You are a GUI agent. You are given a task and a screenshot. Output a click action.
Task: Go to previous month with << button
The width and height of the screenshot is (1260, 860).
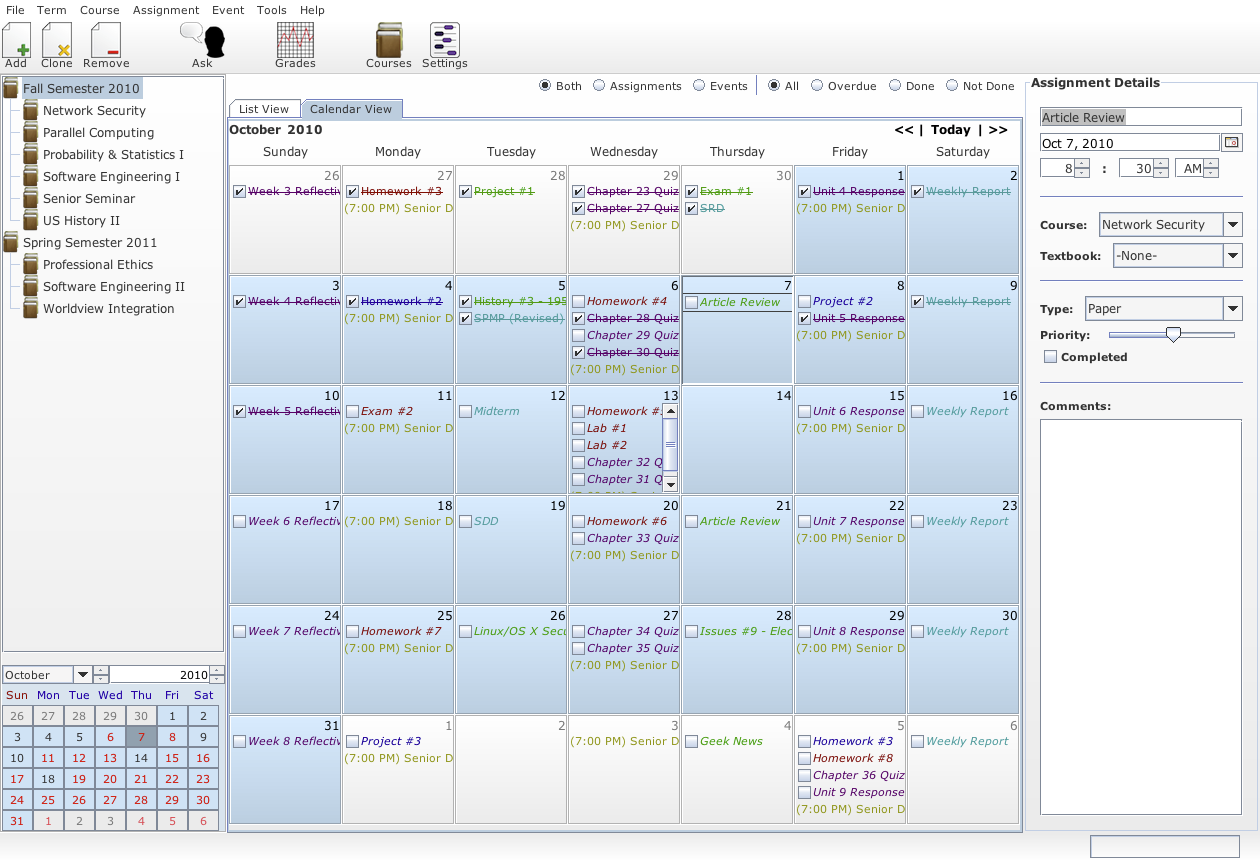904,130
